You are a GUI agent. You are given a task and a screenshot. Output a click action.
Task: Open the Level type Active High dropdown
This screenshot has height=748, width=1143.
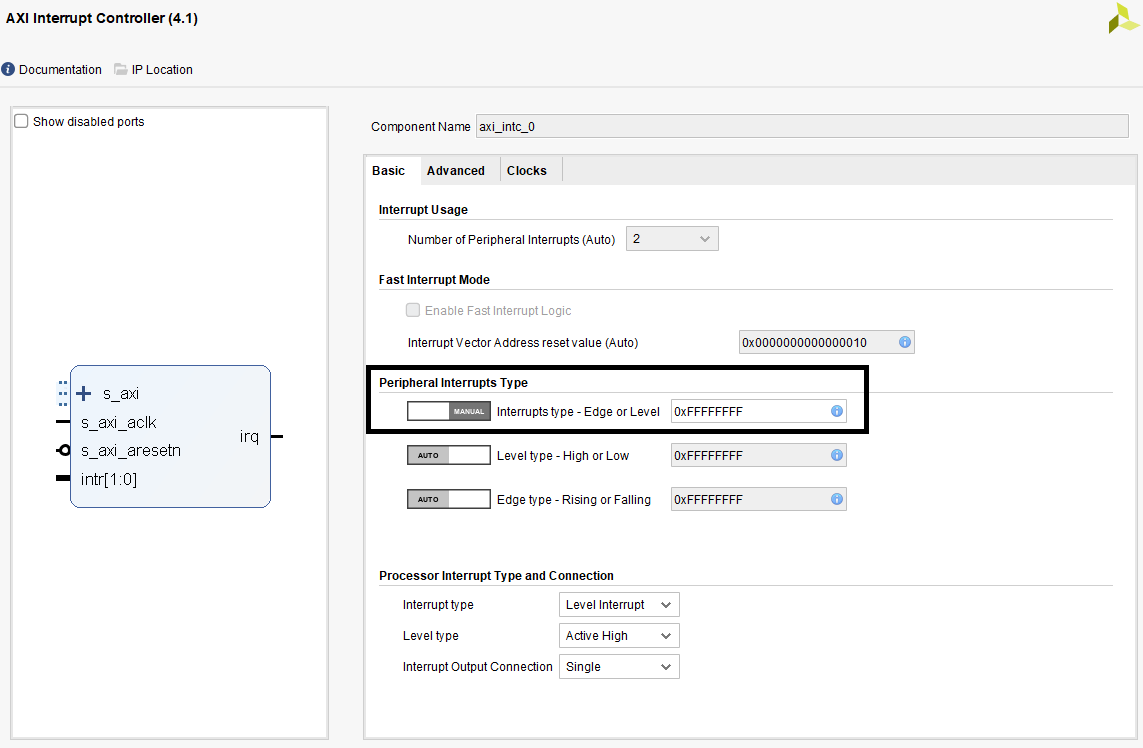pos(619,635)
